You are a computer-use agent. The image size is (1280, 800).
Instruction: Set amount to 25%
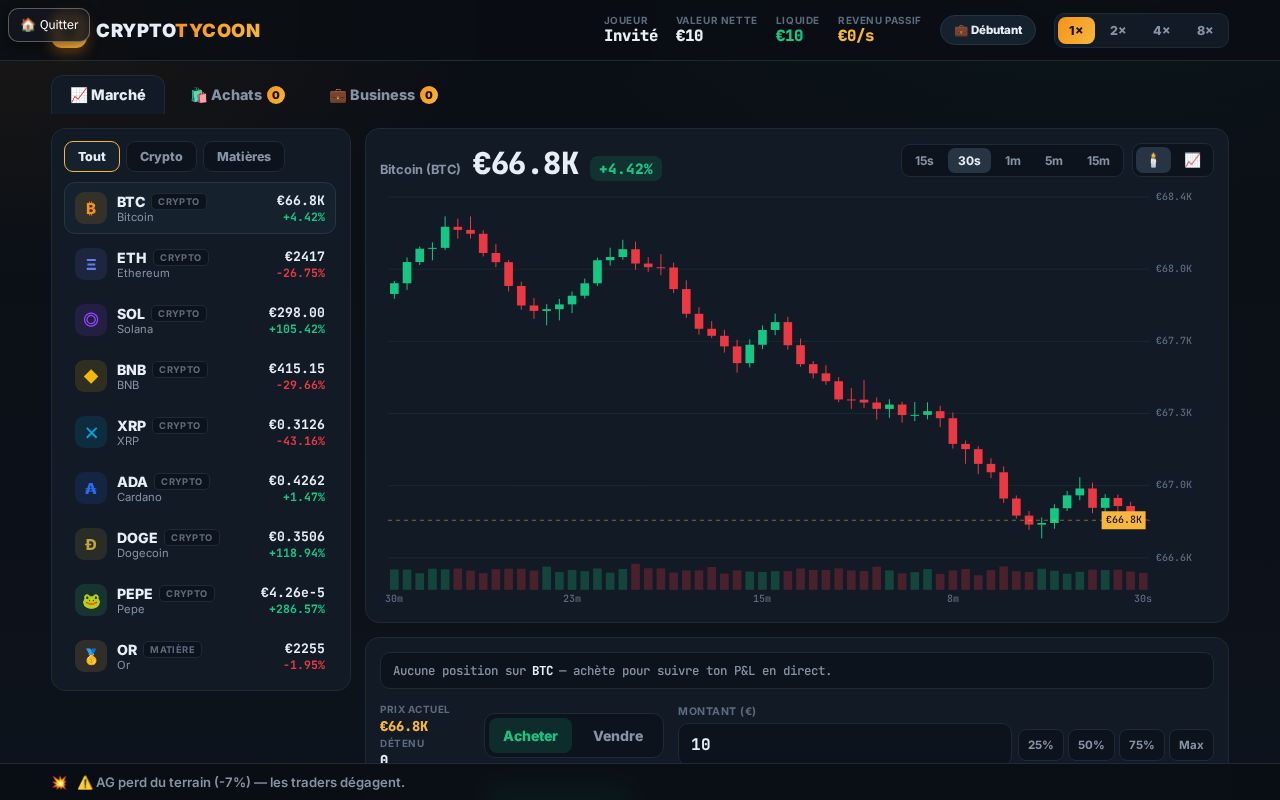point(1041,745)
